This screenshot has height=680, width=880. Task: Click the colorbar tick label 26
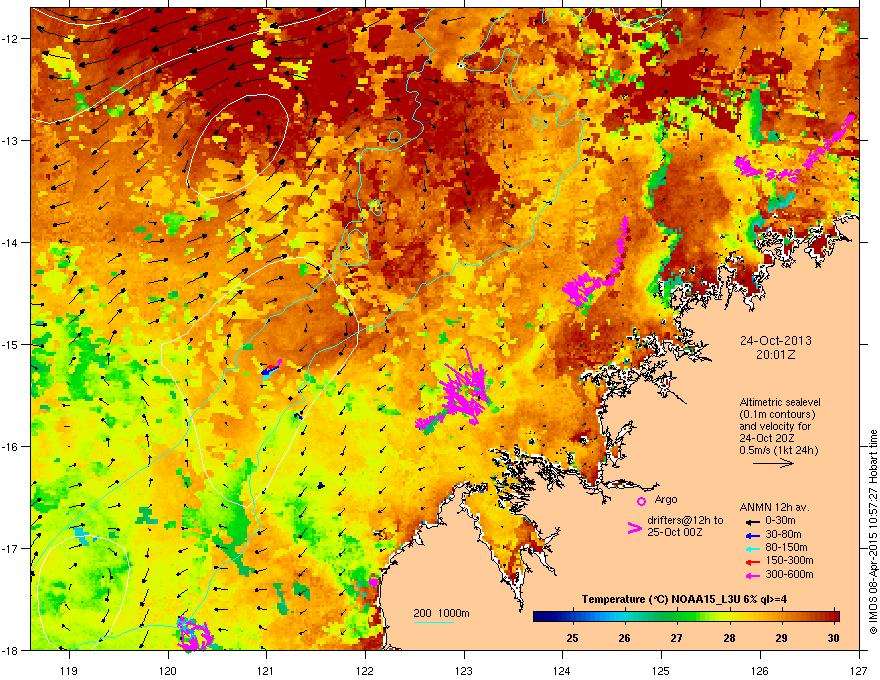pos(625,638)
